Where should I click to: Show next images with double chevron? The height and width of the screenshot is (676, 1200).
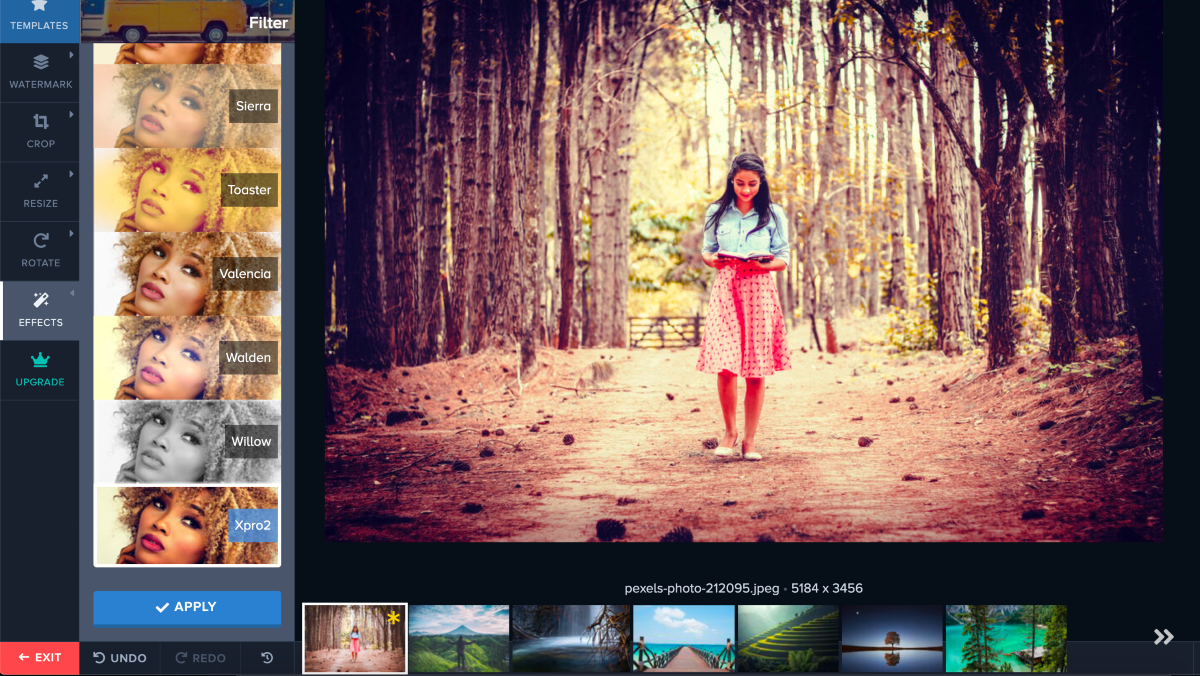[x=1163, y=637]
